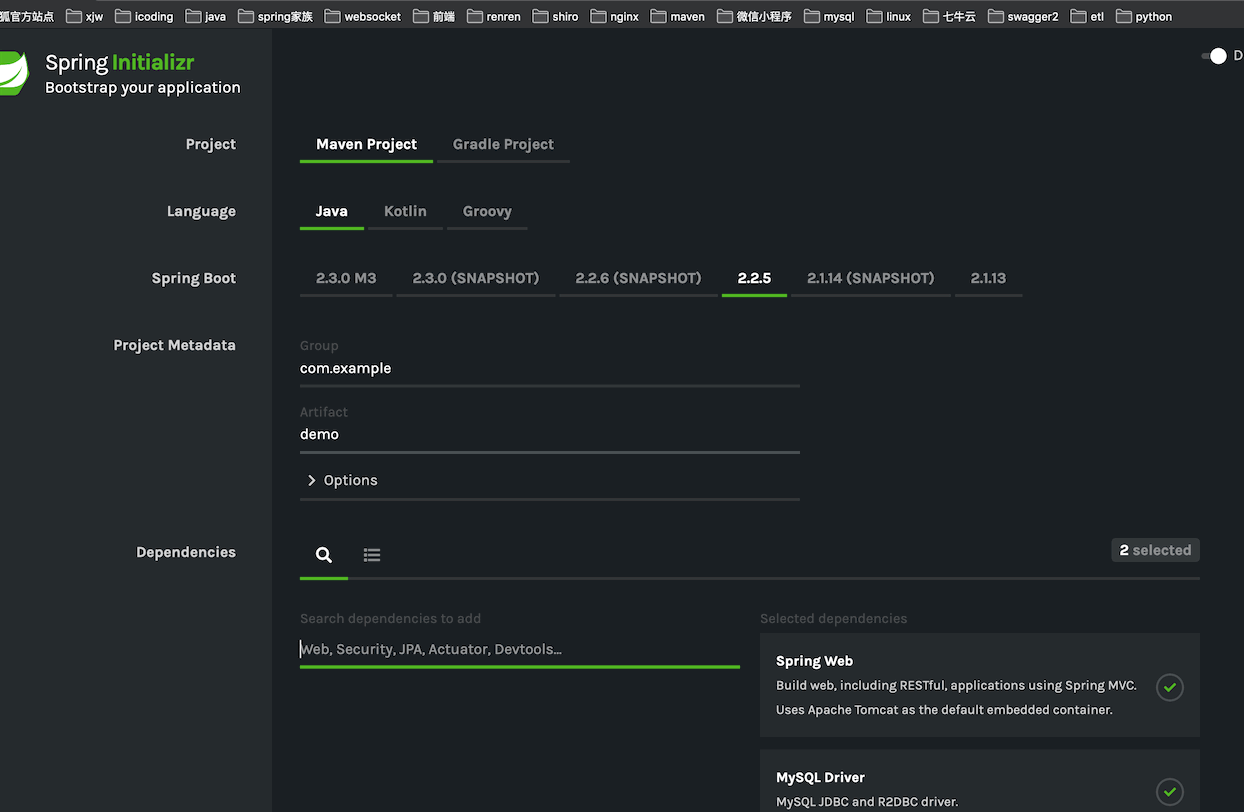Select Spring Boot version 2.3.0 M3

(x=346, y=278)
